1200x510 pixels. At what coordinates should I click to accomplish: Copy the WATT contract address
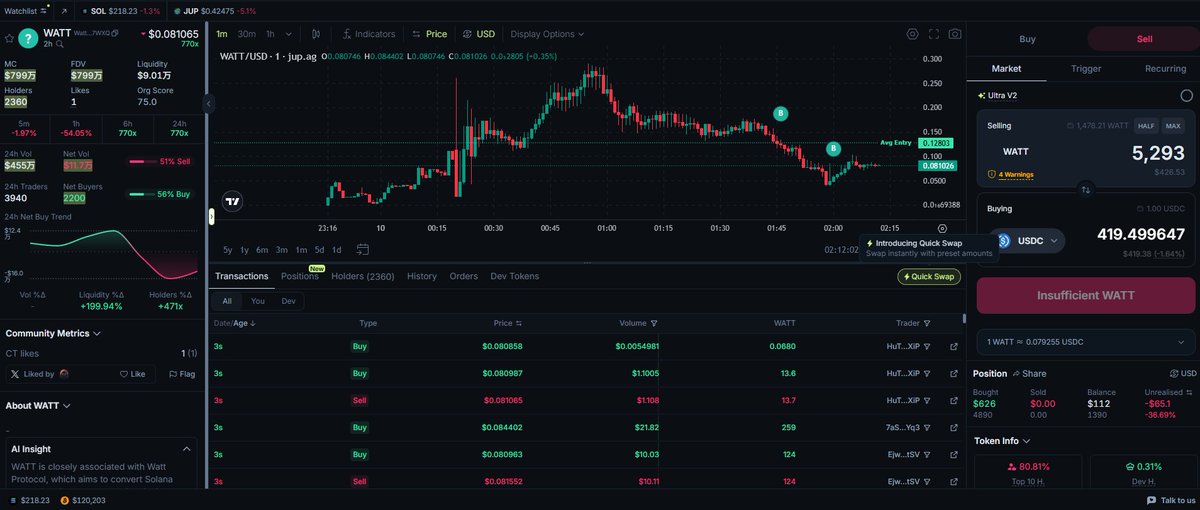click(x=115, y=33)
